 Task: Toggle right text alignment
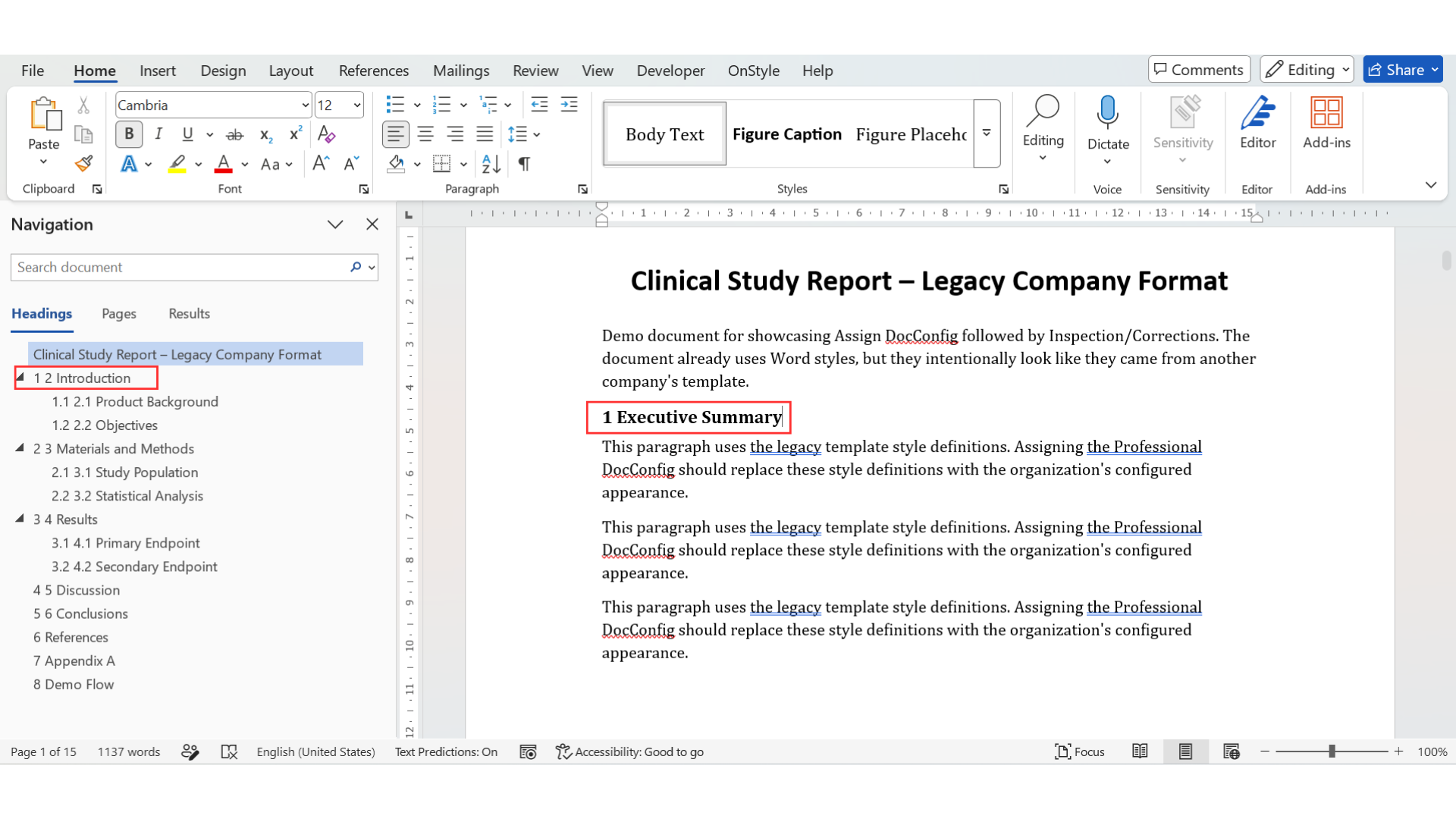pyautogui.click(x=455, y=135)
